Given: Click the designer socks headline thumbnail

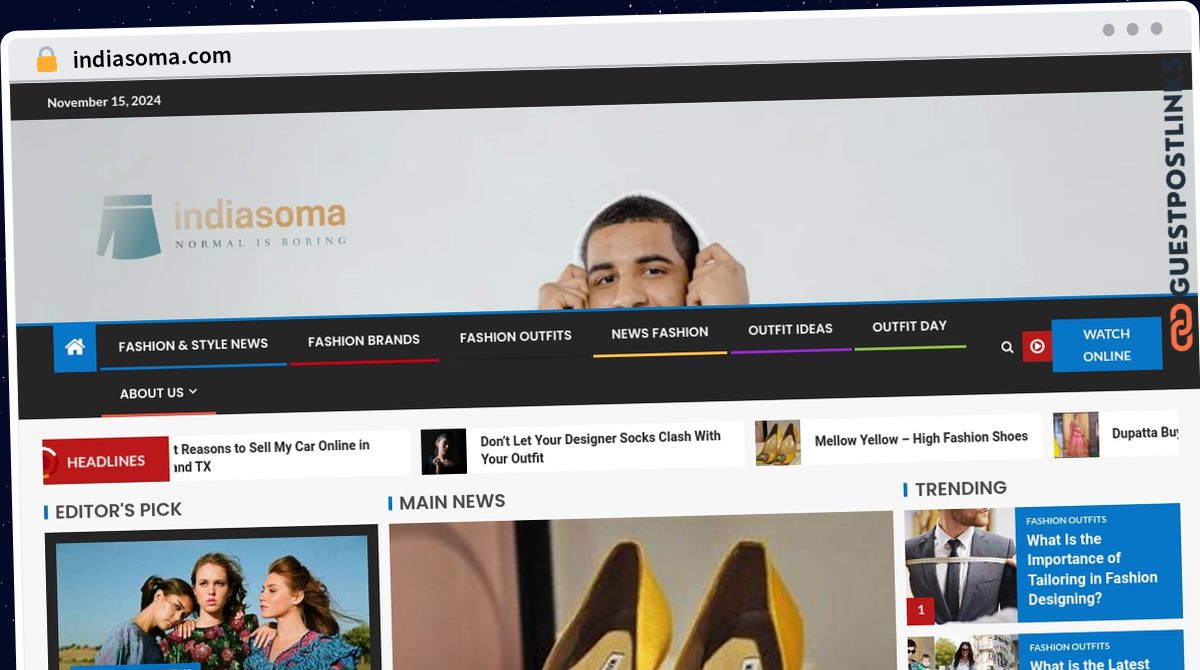Looking at the screenshot, I should point(444,452).
